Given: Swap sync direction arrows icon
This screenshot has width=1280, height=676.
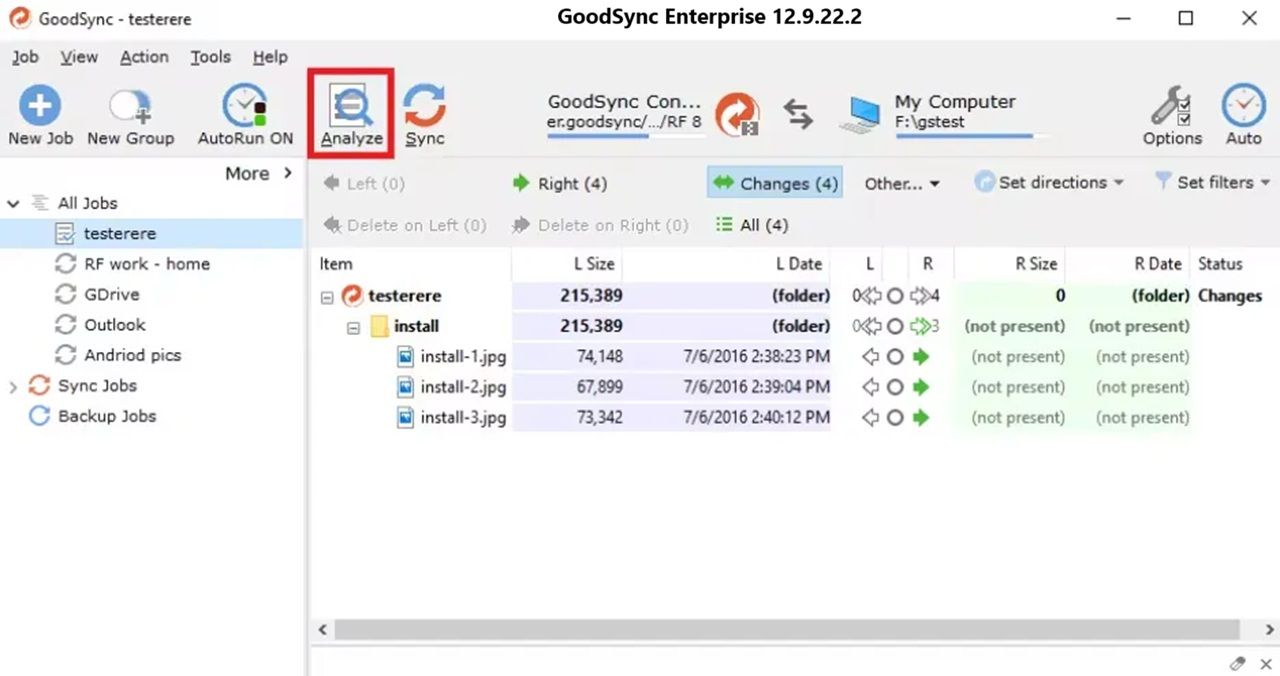Looking at the screenshot, I should pos(798,113).
